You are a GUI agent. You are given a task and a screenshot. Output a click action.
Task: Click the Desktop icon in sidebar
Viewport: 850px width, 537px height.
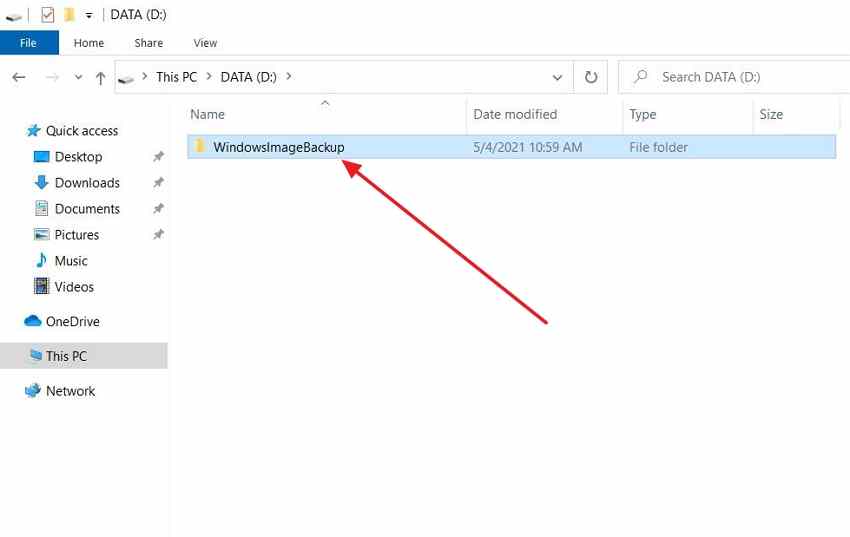tap(41, 157)
